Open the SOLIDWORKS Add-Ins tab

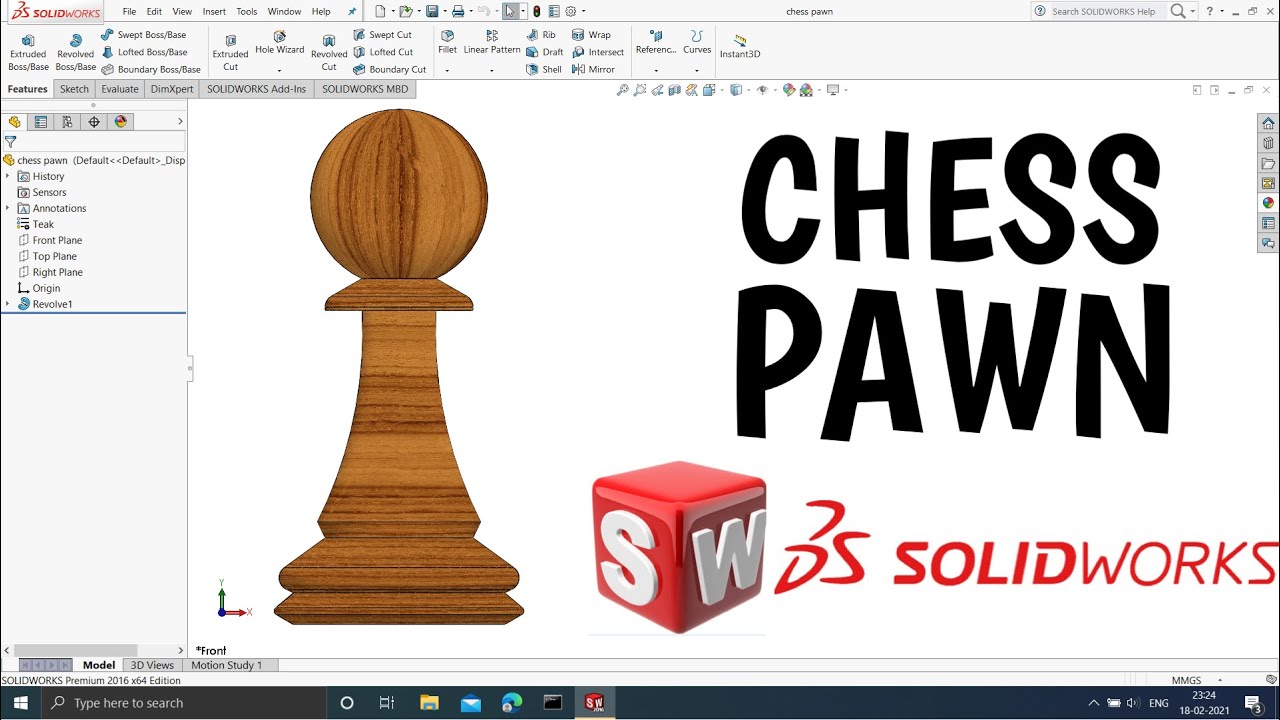coord(257,89)
